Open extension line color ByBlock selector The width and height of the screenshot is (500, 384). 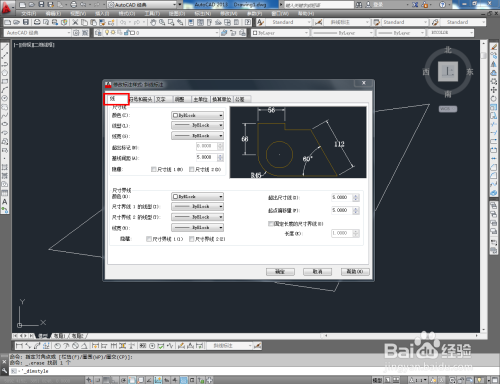tap(197, 197)
